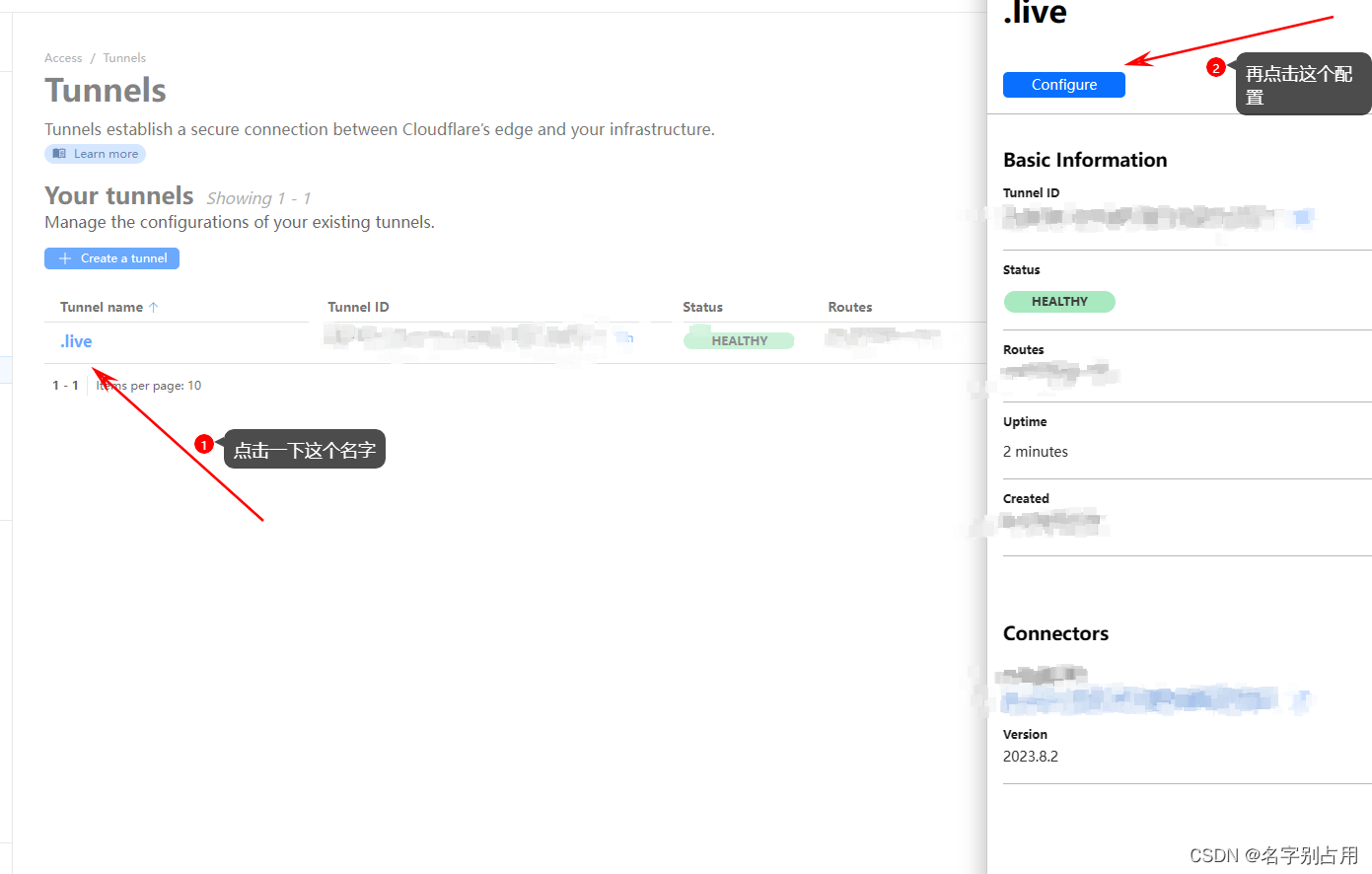The image size is (1372, 874).
Task: Go to the Access breadcrumb
Action: tap(63, 58)
